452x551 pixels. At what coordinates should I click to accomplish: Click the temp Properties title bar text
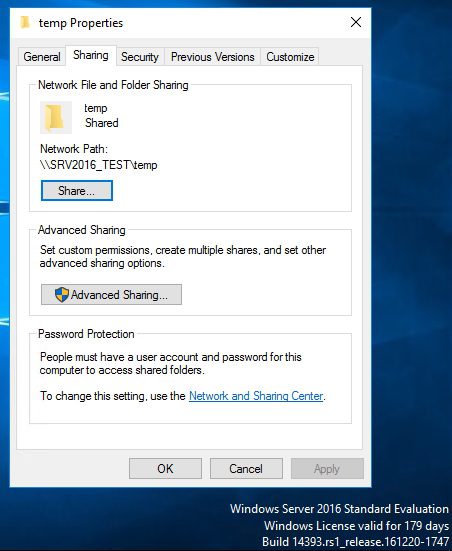coord(81,23)
